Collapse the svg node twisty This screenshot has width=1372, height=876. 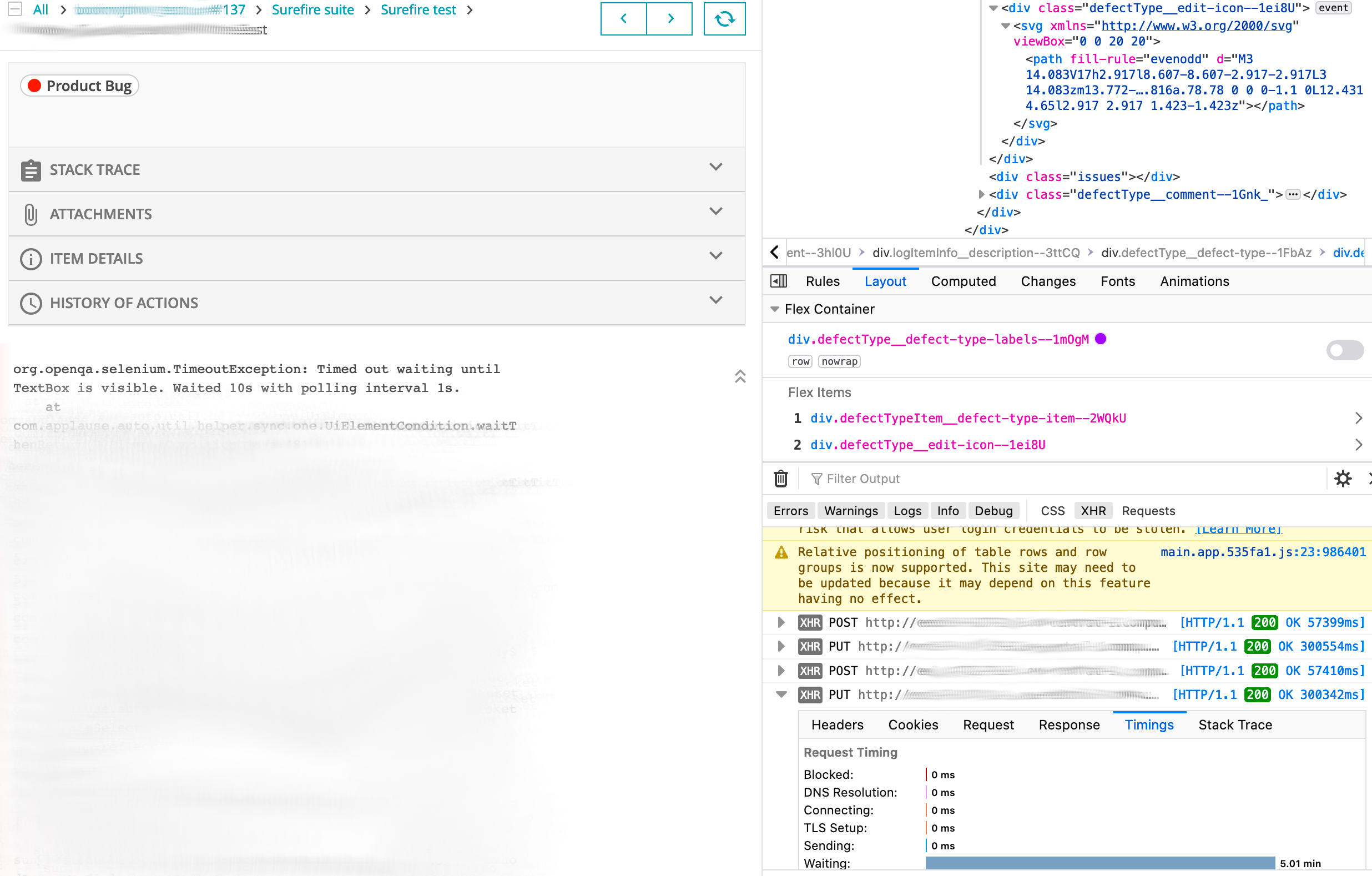pyautogui.click(x=1005, y=26)
